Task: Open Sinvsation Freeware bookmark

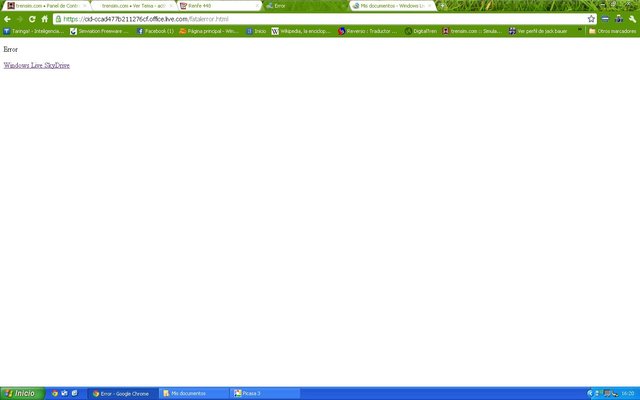Action: tap(99, 31)
